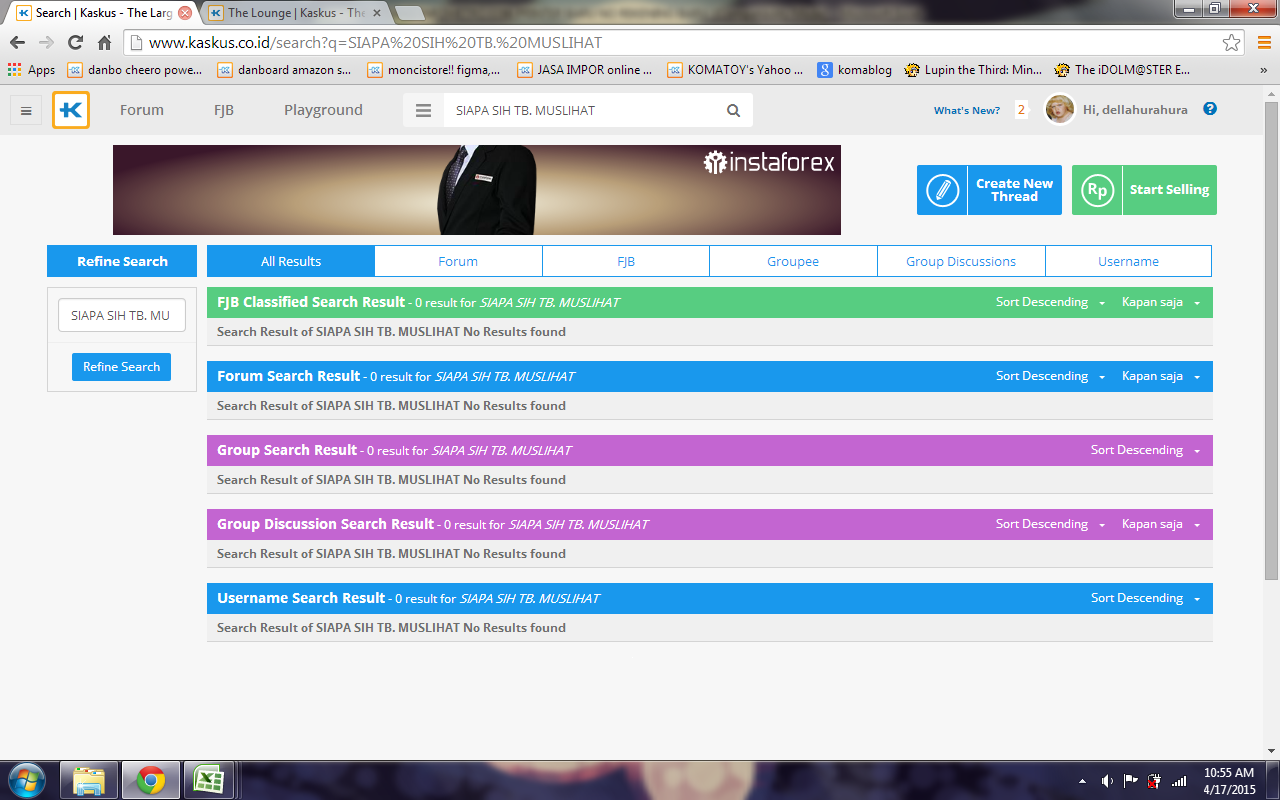This screenshot has width=1280, height=800.
Task: Click the notification count badge 2
Action: (x=1021, y=110)
